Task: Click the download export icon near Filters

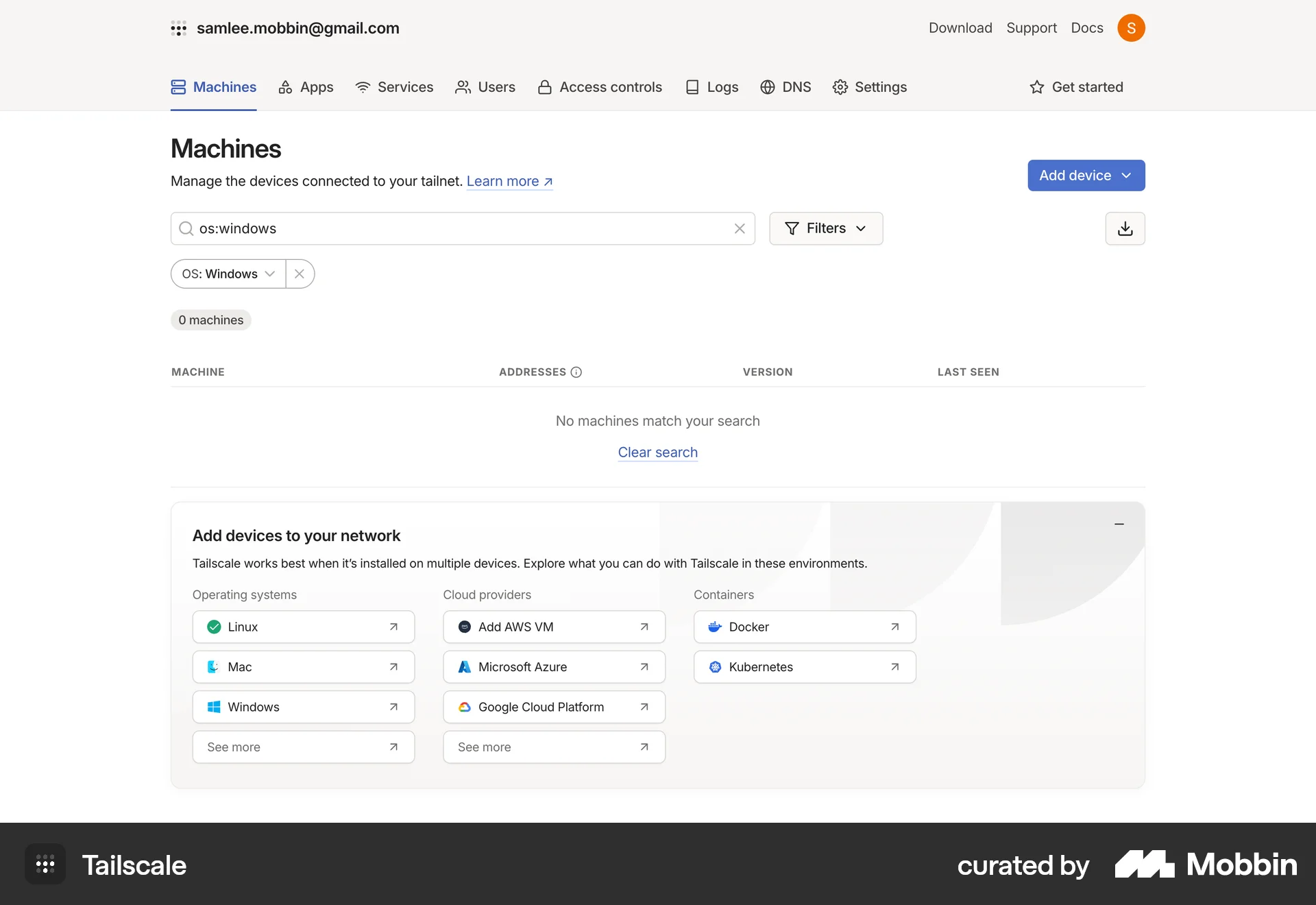Action: point(1125,228)
